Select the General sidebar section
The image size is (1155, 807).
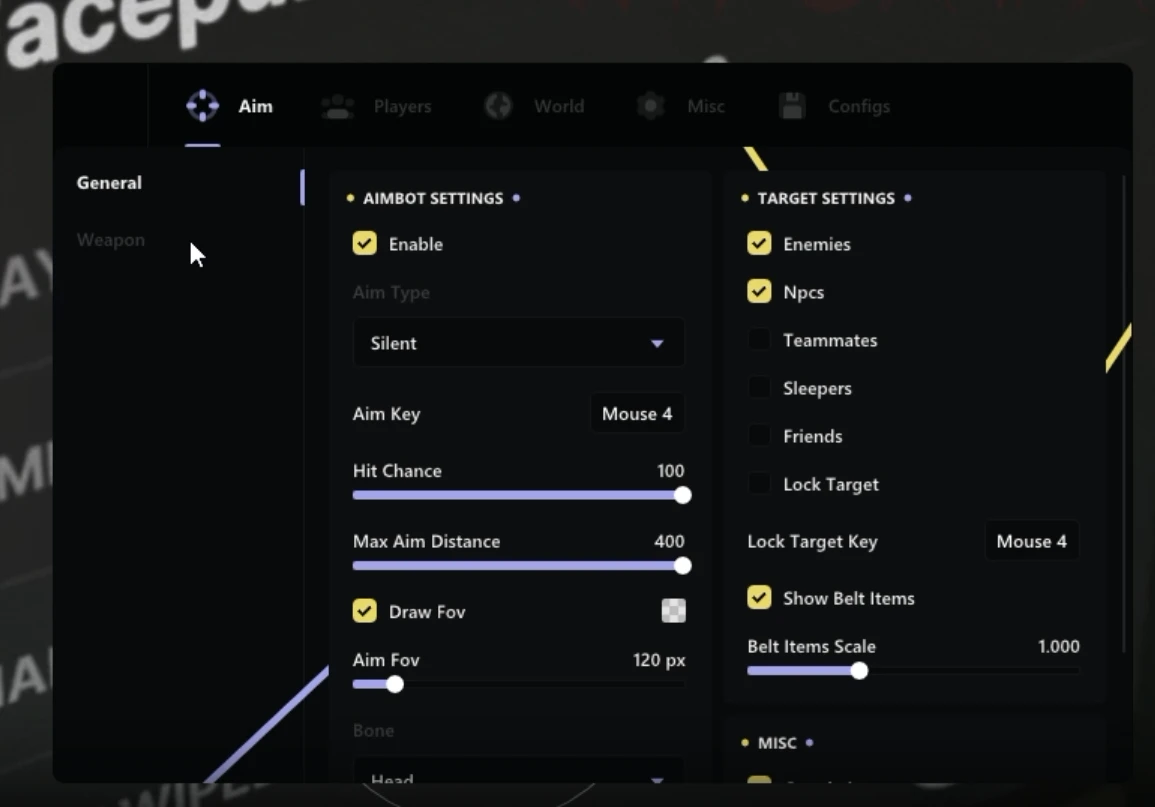pos(109,183)
